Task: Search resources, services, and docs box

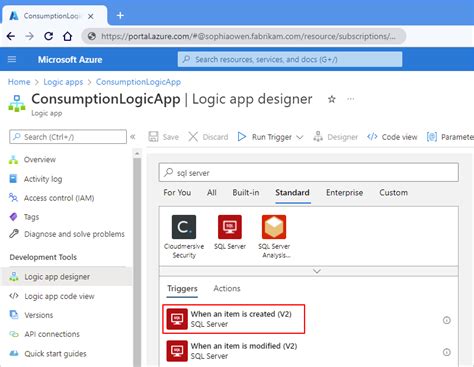Action: coord(290,59)
